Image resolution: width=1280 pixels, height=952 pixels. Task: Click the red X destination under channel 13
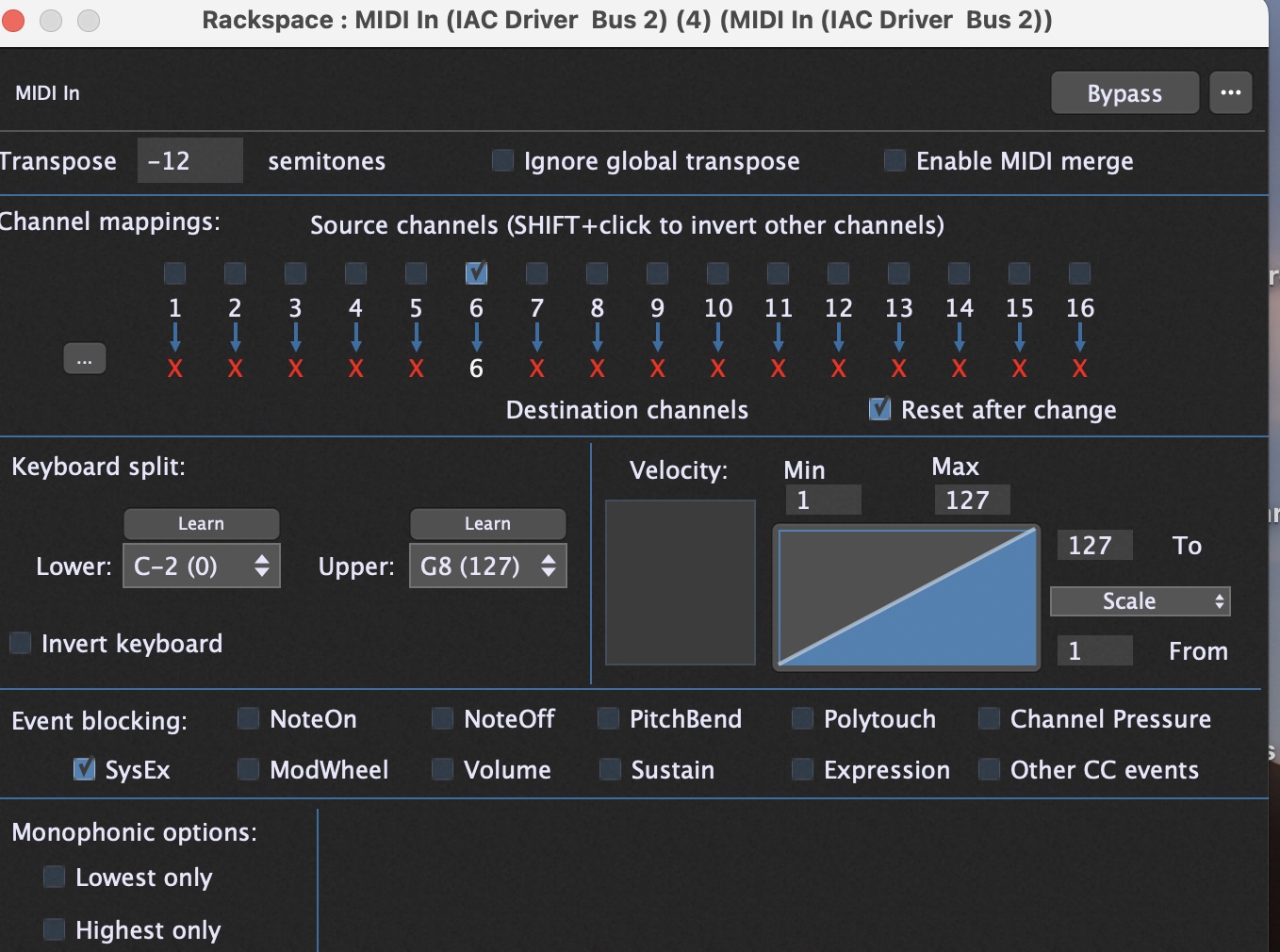(899, 369)
